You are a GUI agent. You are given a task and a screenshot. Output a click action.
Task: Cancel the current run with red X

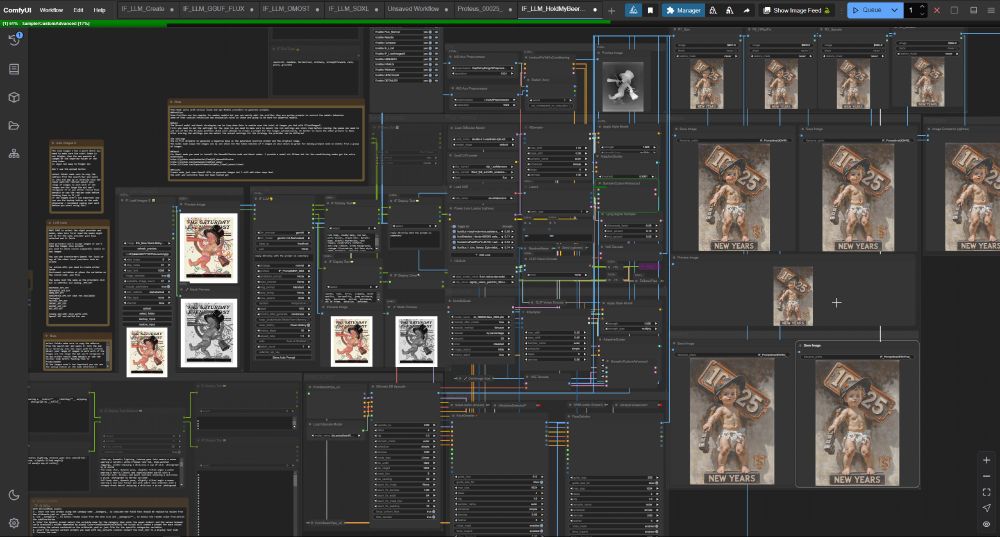[937, 10]
